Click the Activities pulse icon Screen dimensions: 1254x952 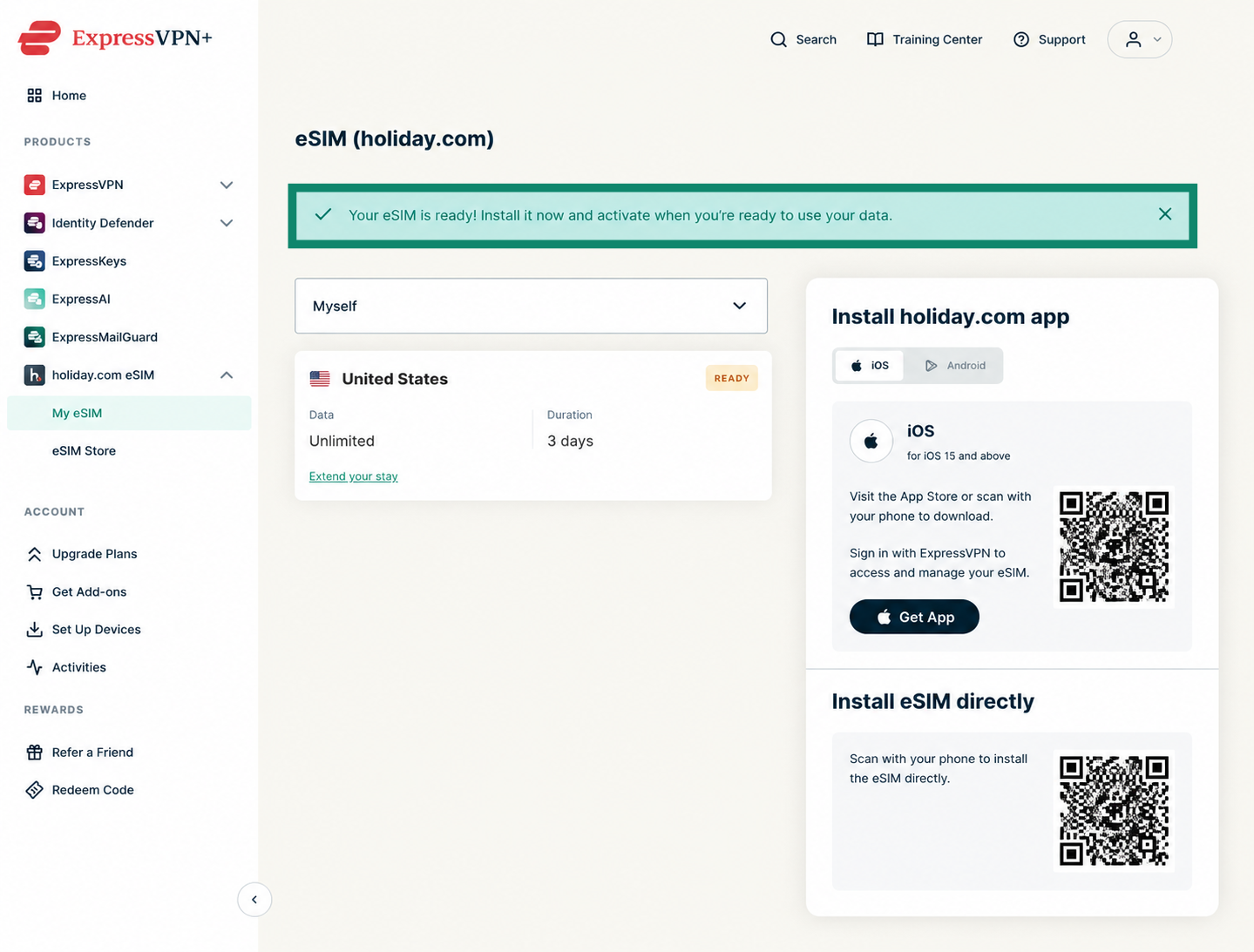pyautogui.click(x=34, y=667)
